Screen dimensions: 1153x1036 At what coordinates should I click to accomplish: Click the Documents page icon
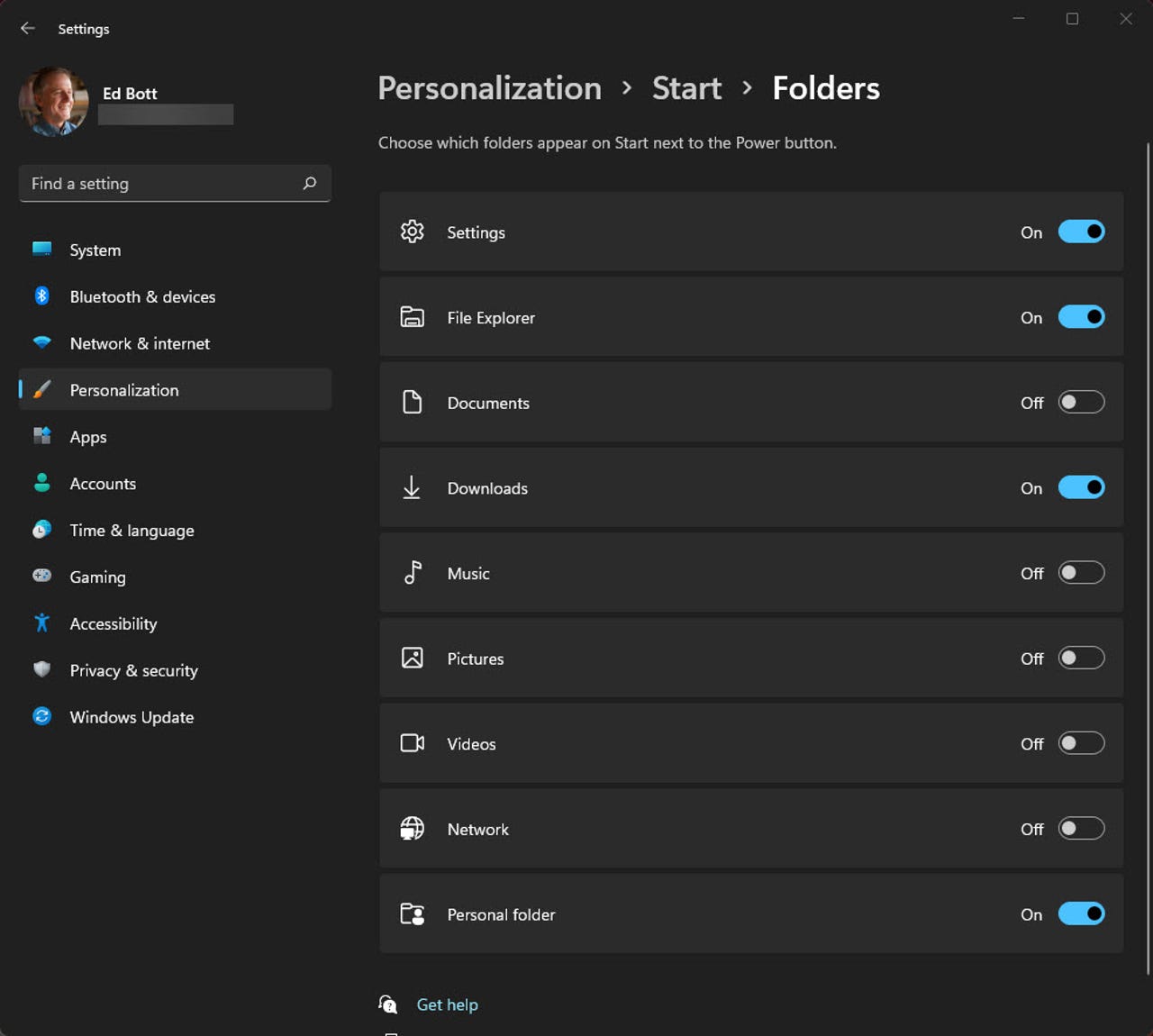[x=413, y=402]
